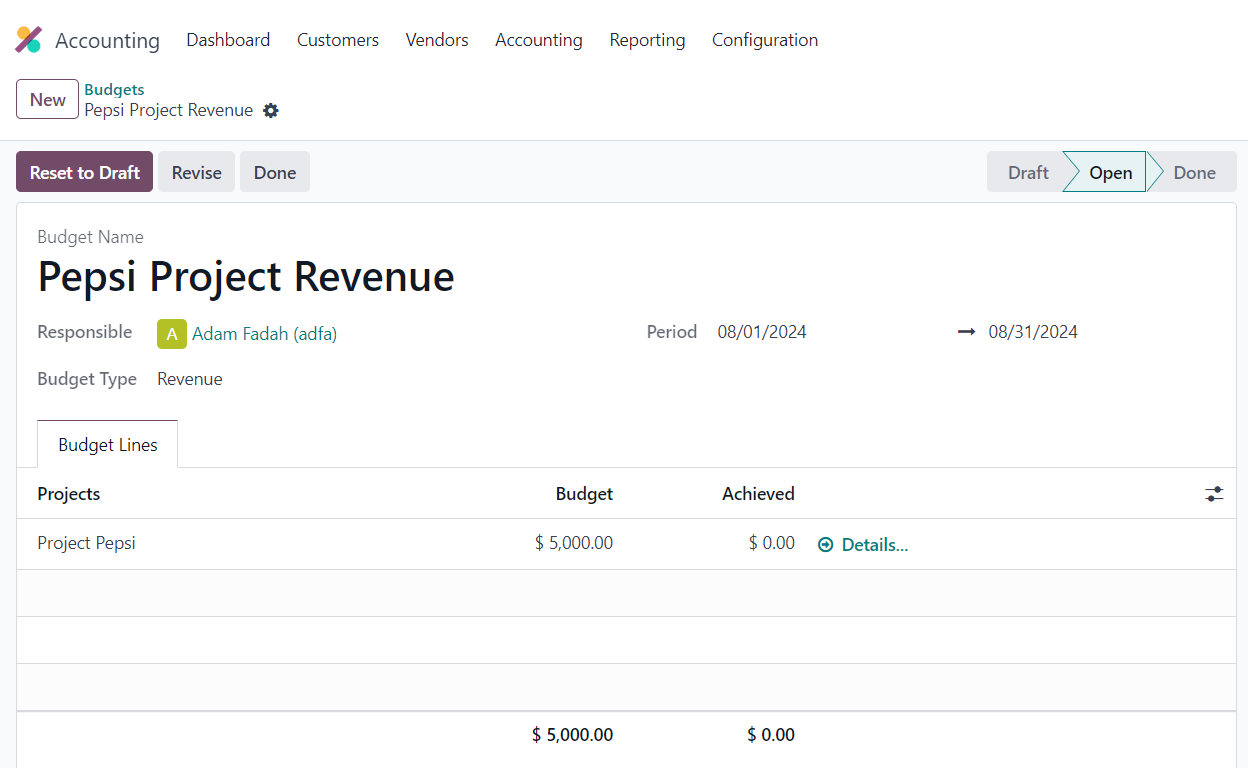Sort by the Achieved column header
This screenshot has height=768, width=1248.
tap(758, 494)
